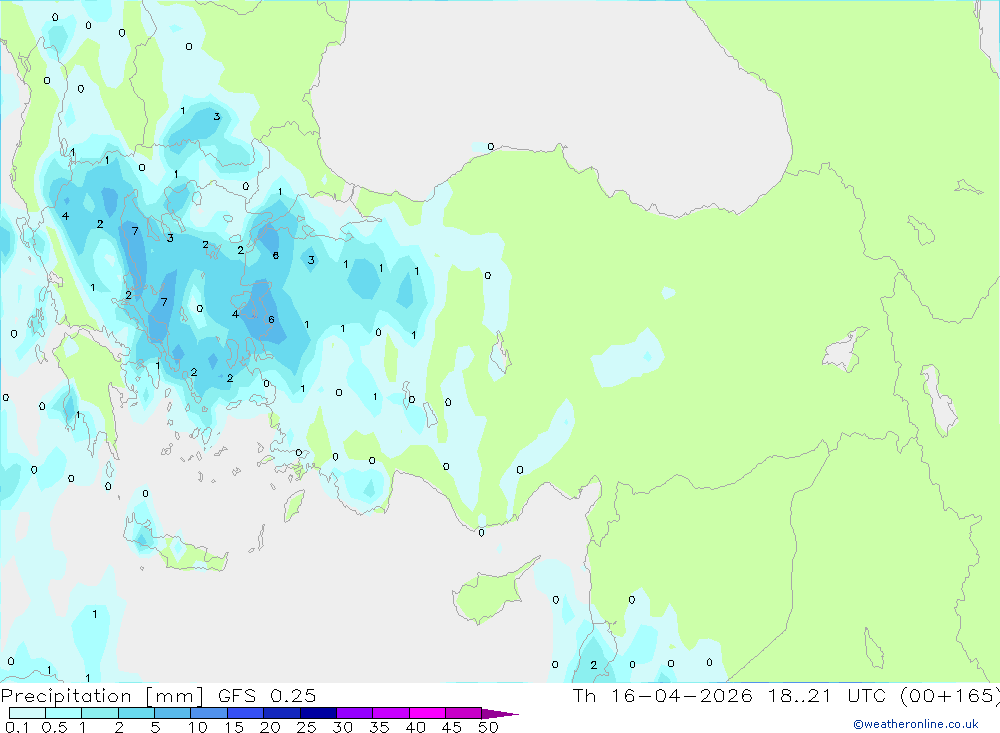Click the legend label '20'
This screenshot has height=733, width=1000.
click(270, 727)
